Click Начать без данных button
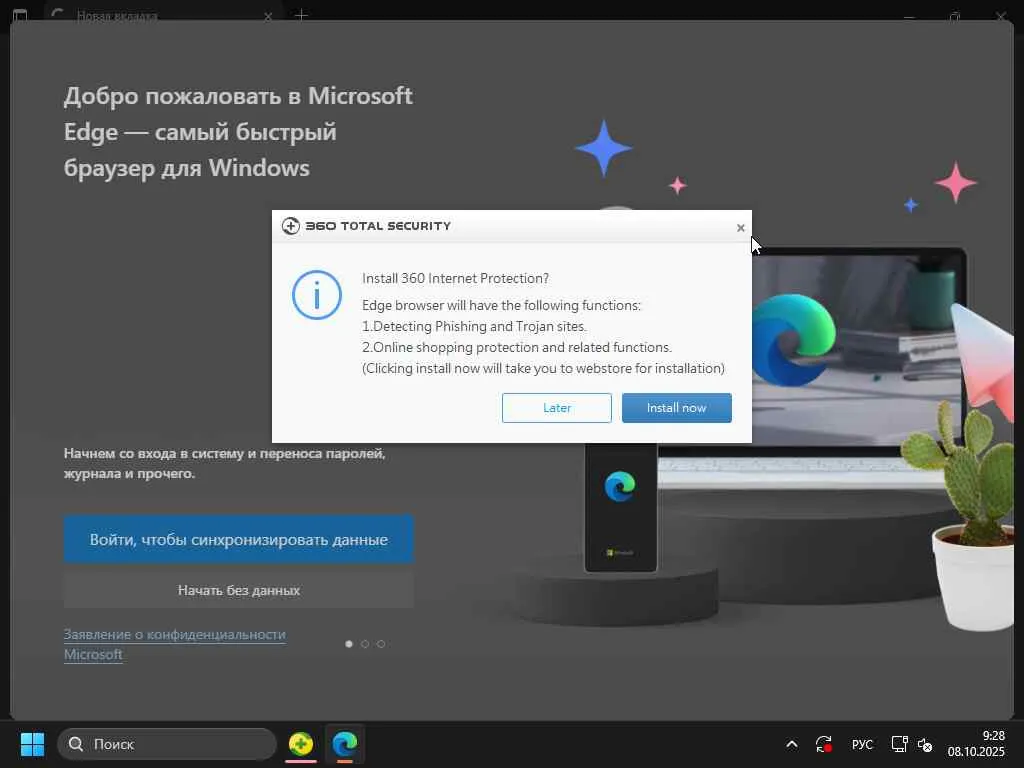This screenshot has width=1024, height=768. (238, 590)
